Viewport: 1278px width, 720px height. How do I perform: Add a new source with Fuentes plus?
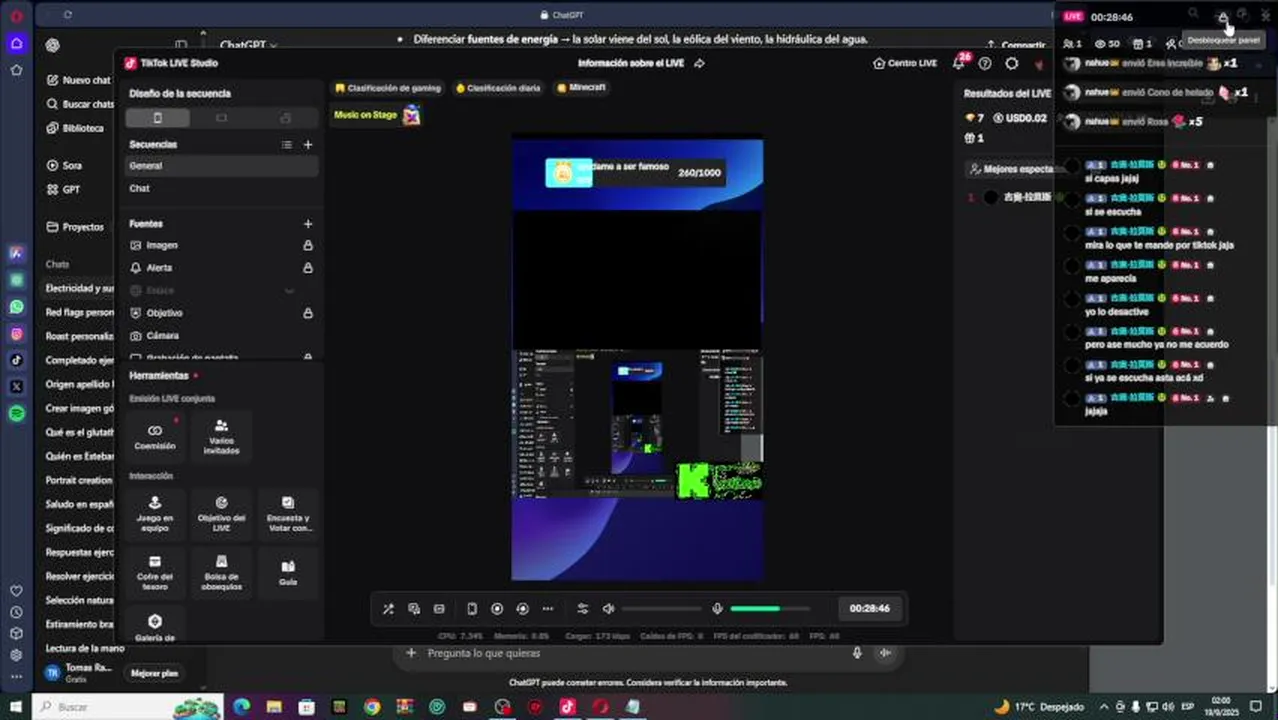(x=308, y=224)
